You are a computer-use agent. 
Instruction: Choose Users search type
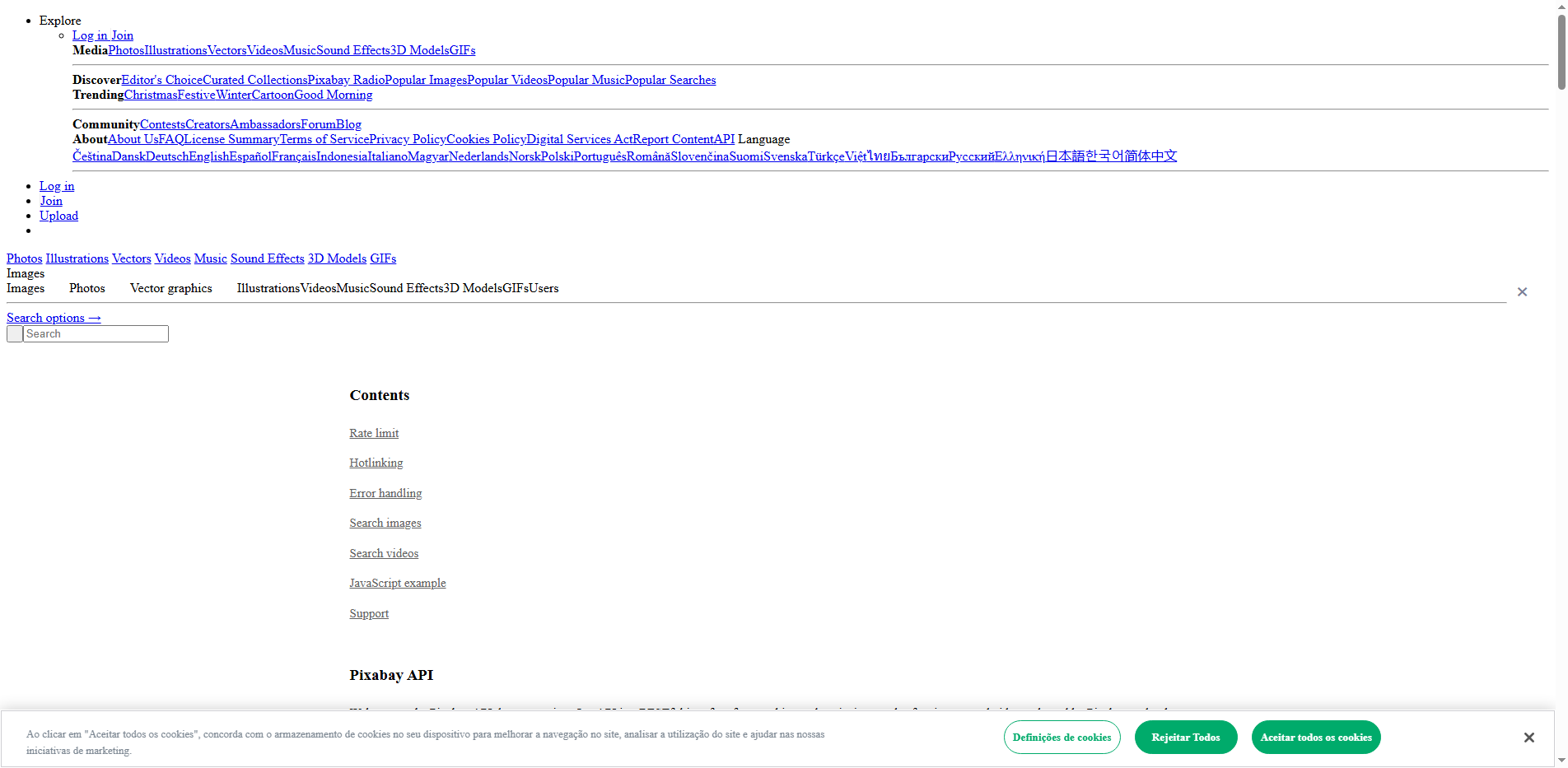(544, 288)
